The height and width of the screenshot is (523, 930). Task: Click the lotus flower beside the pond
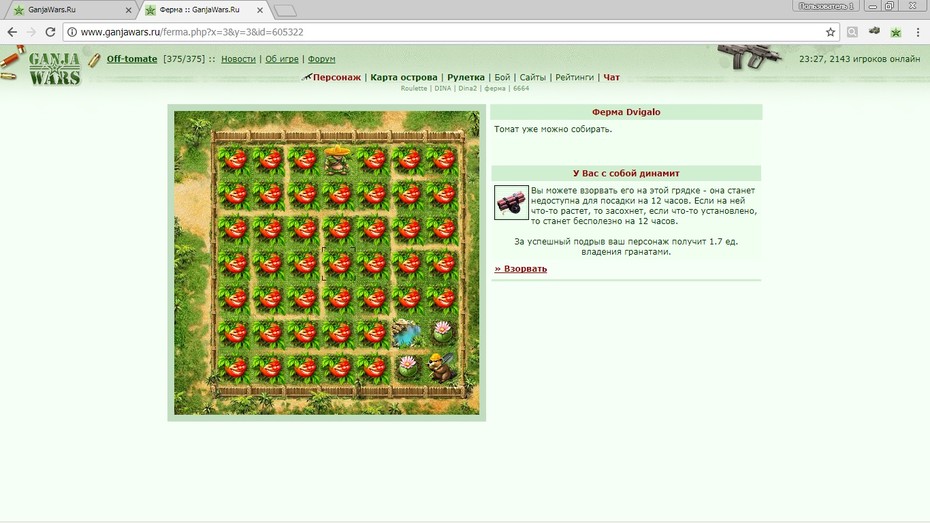coord(442,331)
